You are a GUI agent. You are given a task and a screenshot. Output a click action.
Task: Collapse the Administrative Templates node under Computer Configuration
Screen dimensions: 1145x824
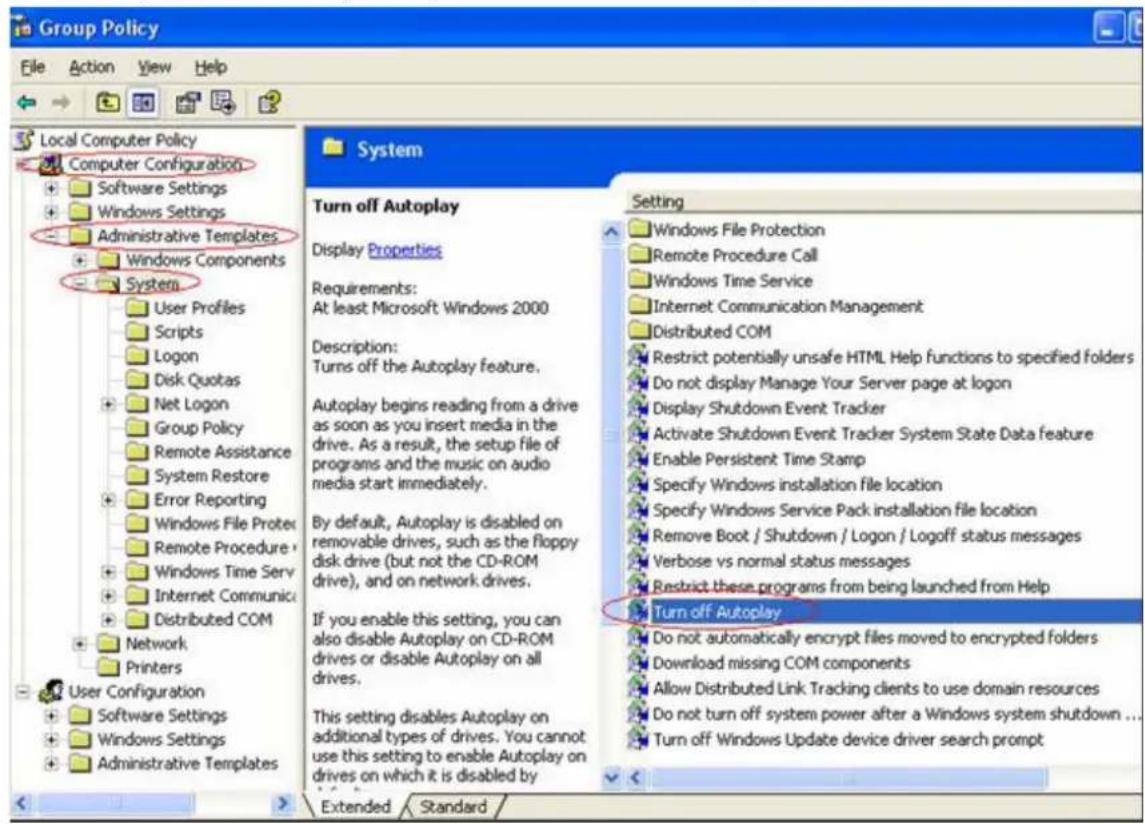point(51,236)
